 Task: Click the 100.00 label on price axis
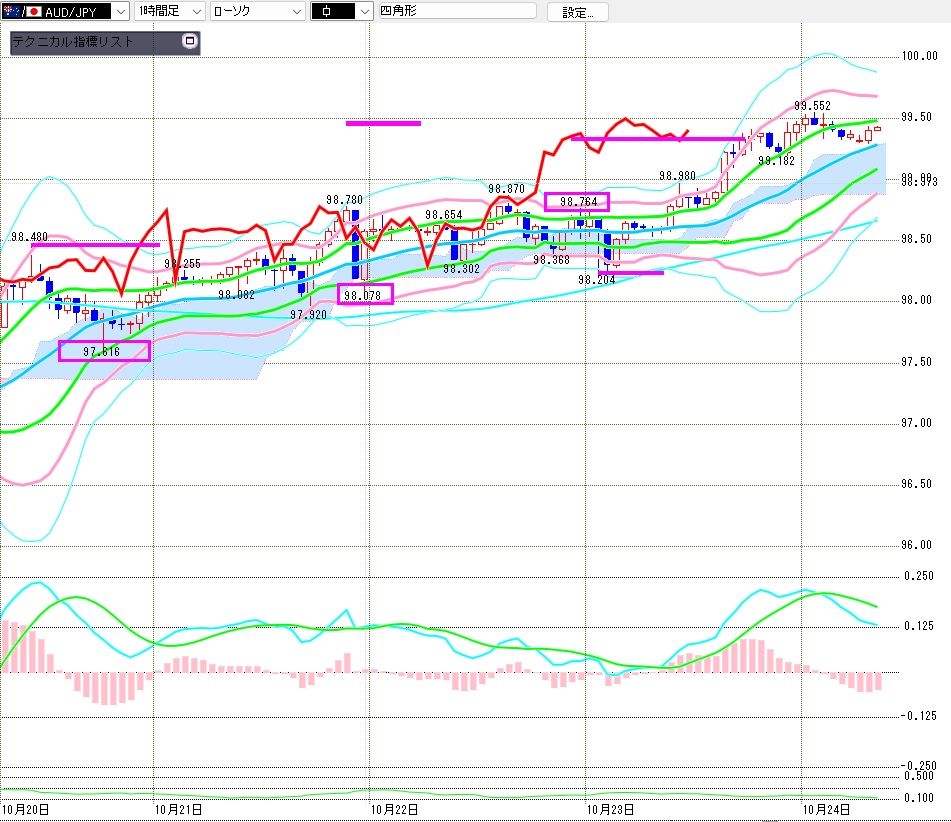pos(918,56)
